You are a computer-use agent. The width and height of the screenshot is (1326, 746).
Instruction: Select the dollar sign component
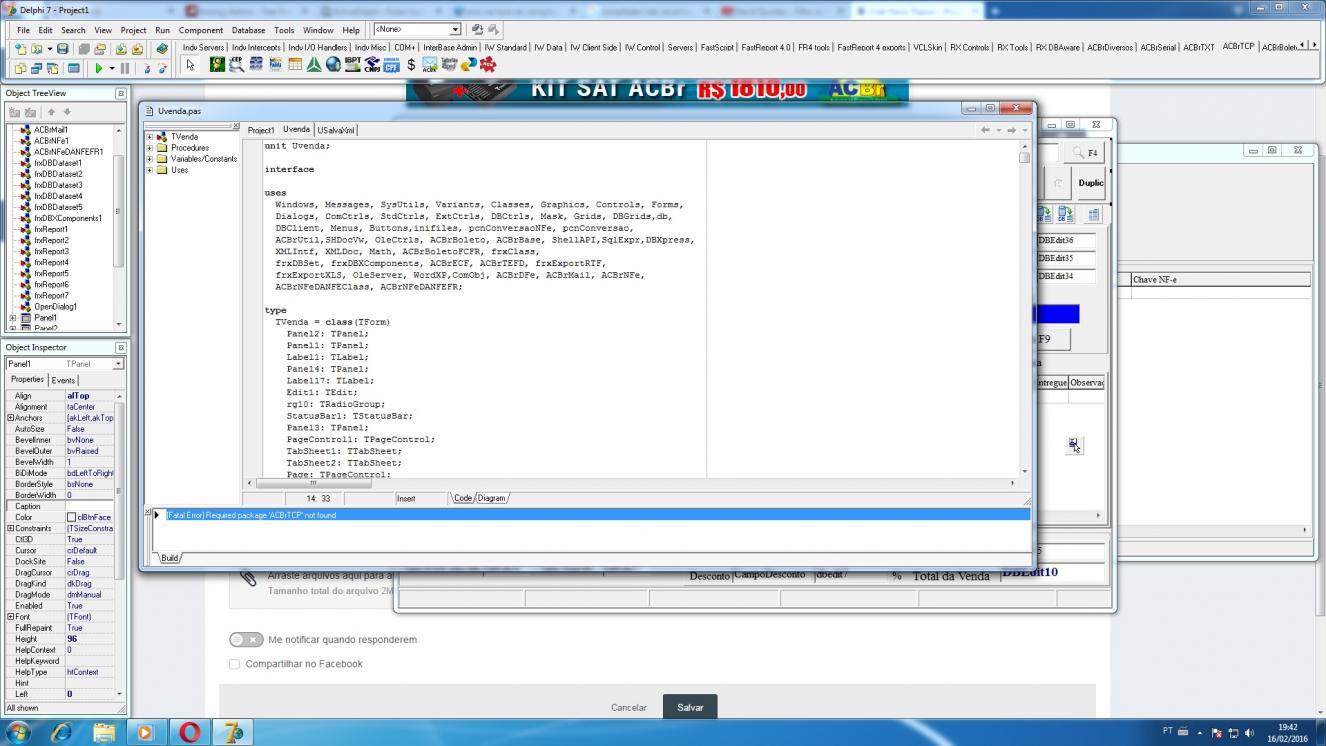point(411,65)
